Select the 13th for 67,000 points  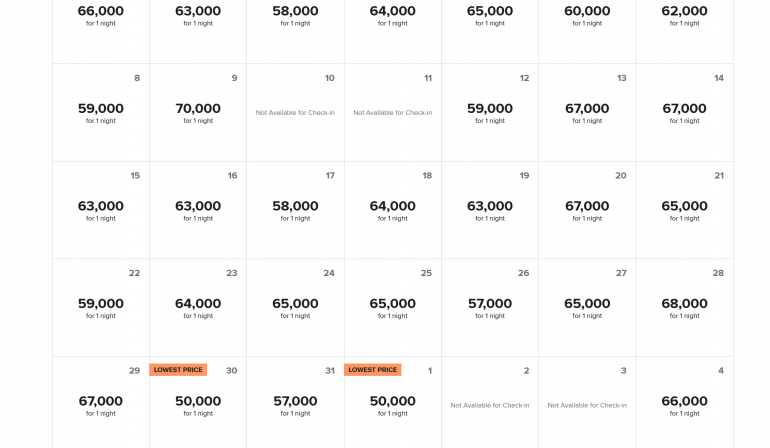(x=587, y=110)
